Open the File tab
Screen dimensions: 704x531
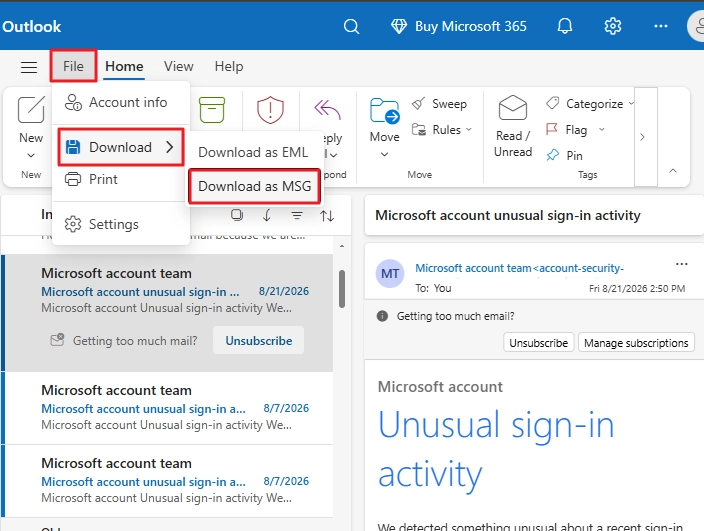[73, 66]
